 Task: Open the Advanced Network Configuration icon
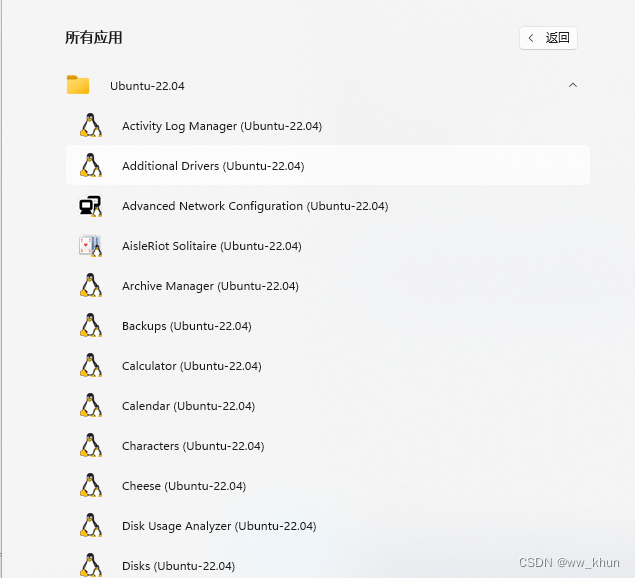pos(91,205)
